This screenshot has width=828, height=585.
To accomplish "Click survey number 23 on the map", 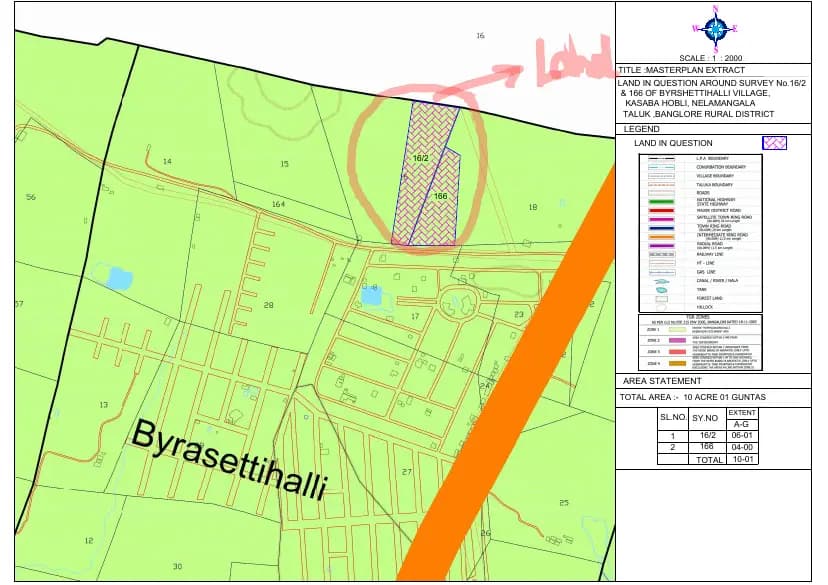I will [519, 314].
